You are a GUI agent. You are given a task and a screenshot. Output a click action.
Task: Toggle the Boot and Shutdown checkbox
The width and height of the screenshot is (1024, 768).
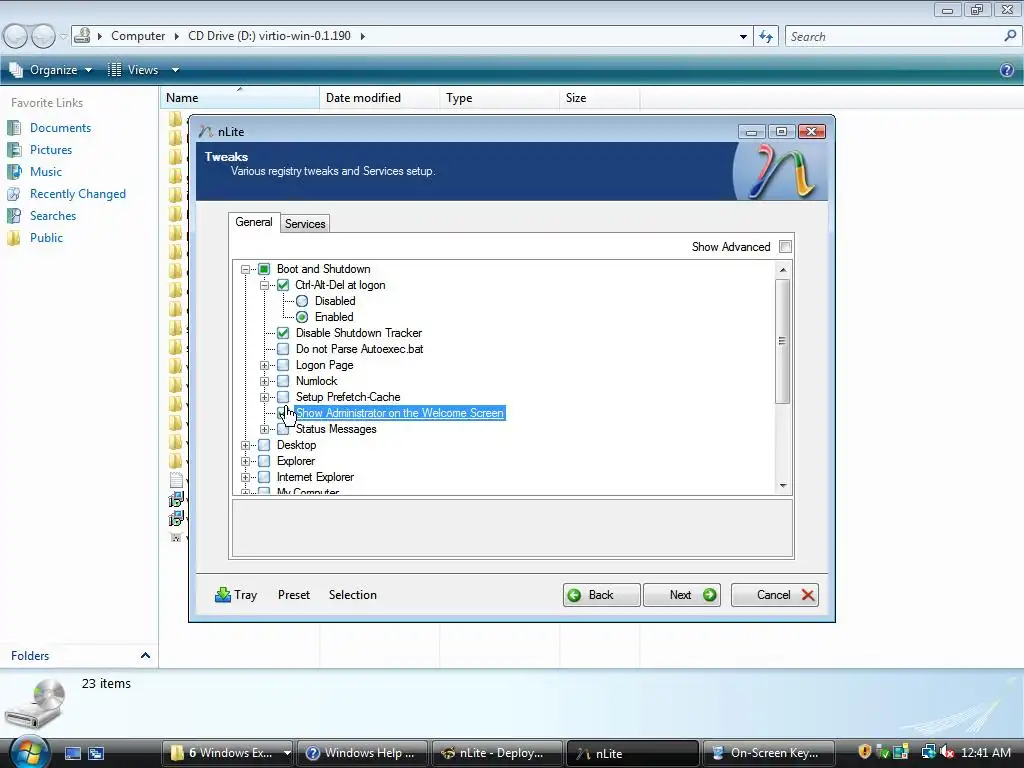point(264,269)
